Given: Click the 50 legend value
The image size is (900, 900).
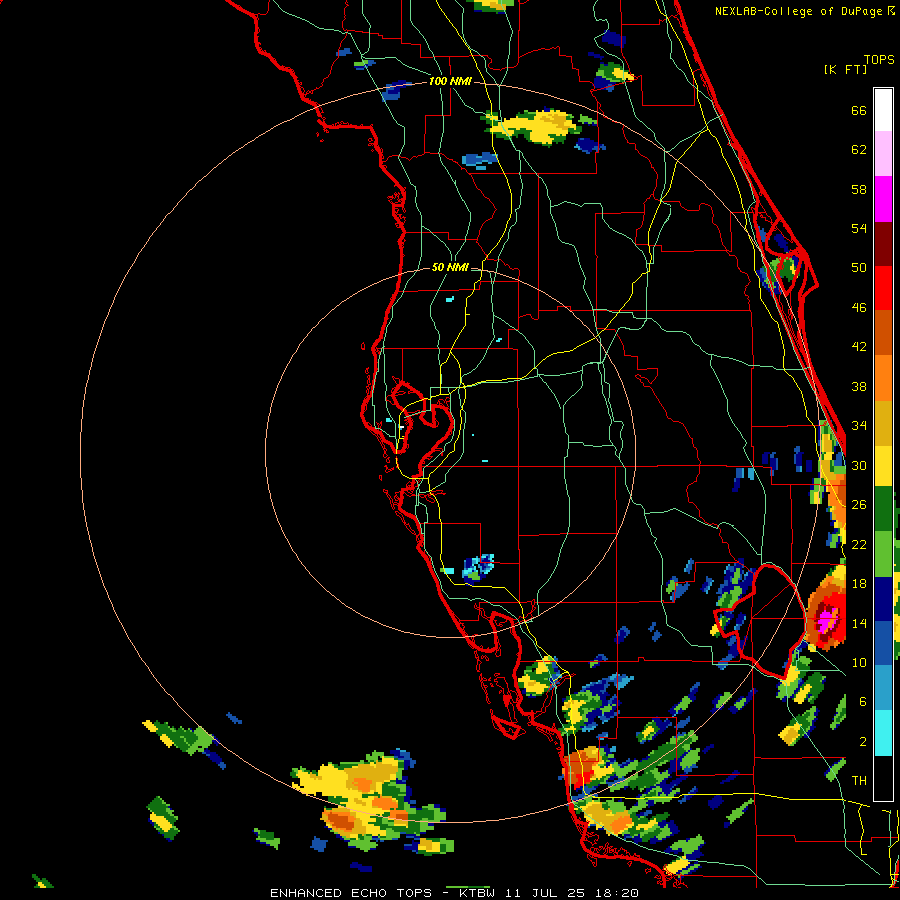Looking at the screenshot, I should (859, 268).
